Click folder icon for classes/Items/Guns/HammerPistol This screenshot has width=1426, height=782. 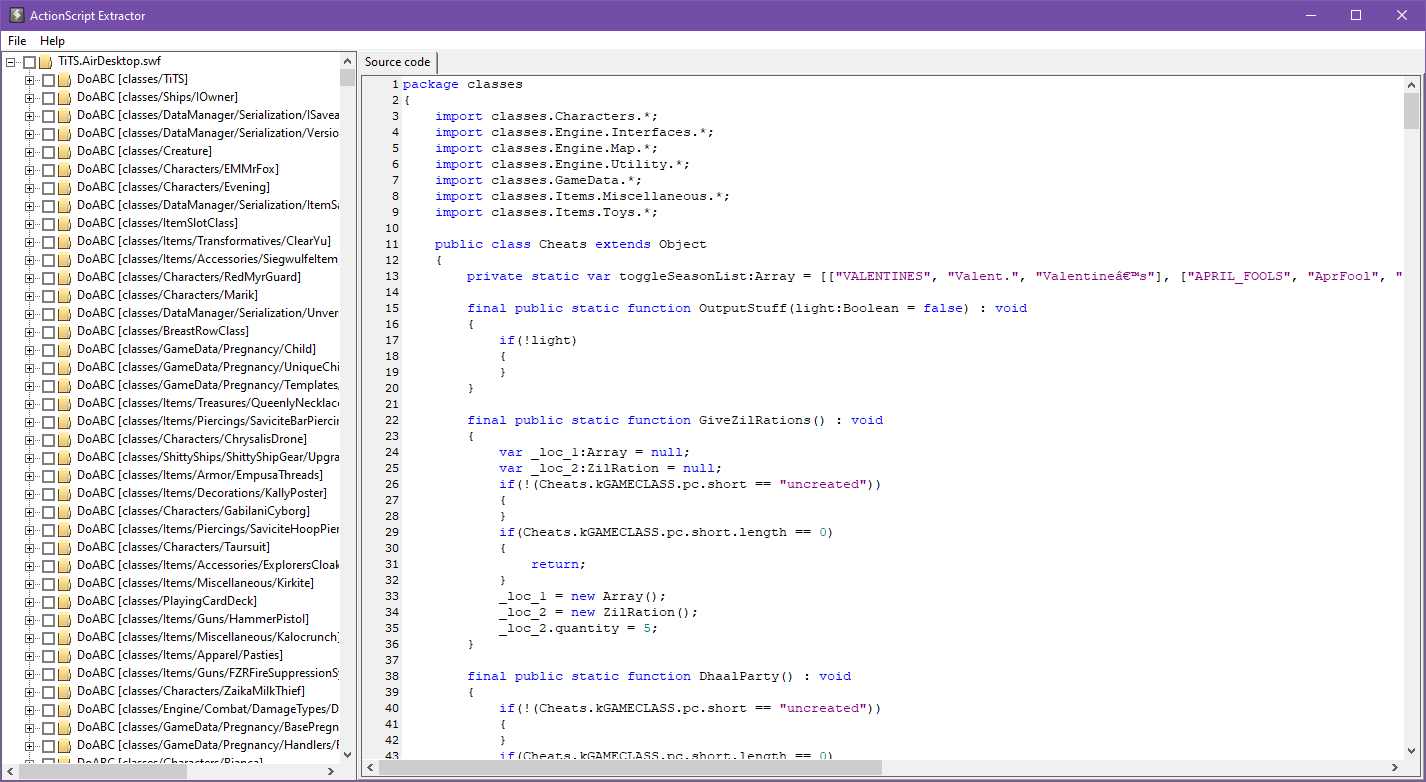(64, 619)
